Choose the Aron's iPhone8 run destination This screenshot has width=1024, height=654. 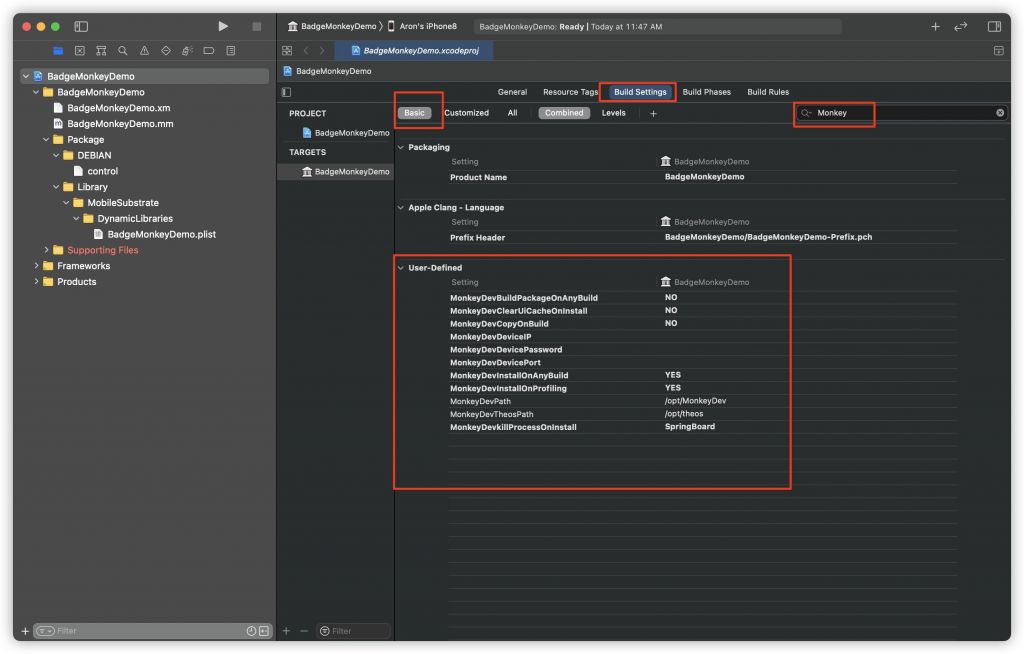[x=422, y=26]
